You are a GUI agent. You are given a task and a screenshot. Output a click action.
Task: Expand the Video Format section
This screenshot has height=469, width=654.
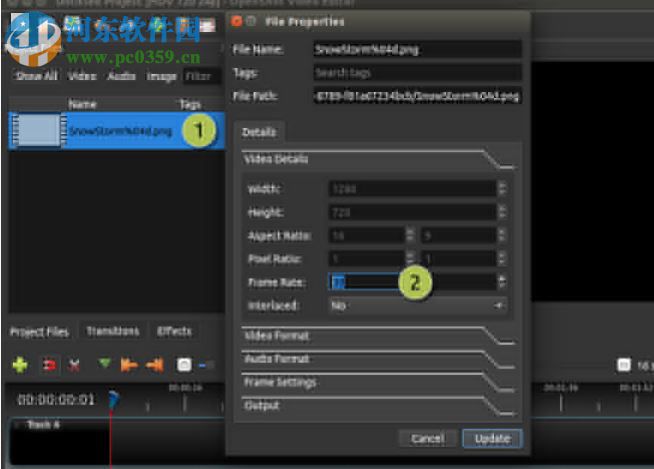point(379,336)
